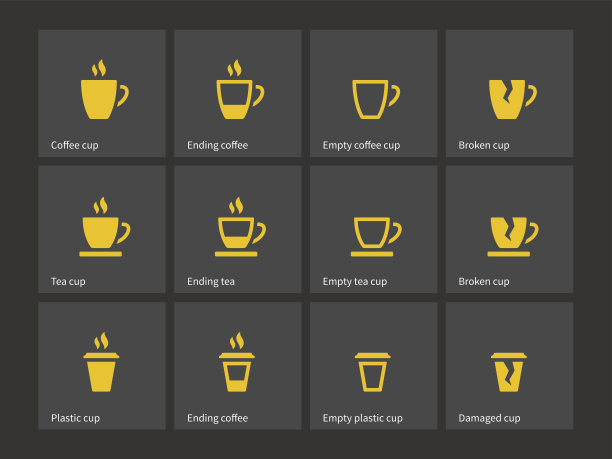Click the empty tea cup with saucer icon
The height and width of the screenshot is (459, 612).
pyautogui.click(x=376, y=237)
